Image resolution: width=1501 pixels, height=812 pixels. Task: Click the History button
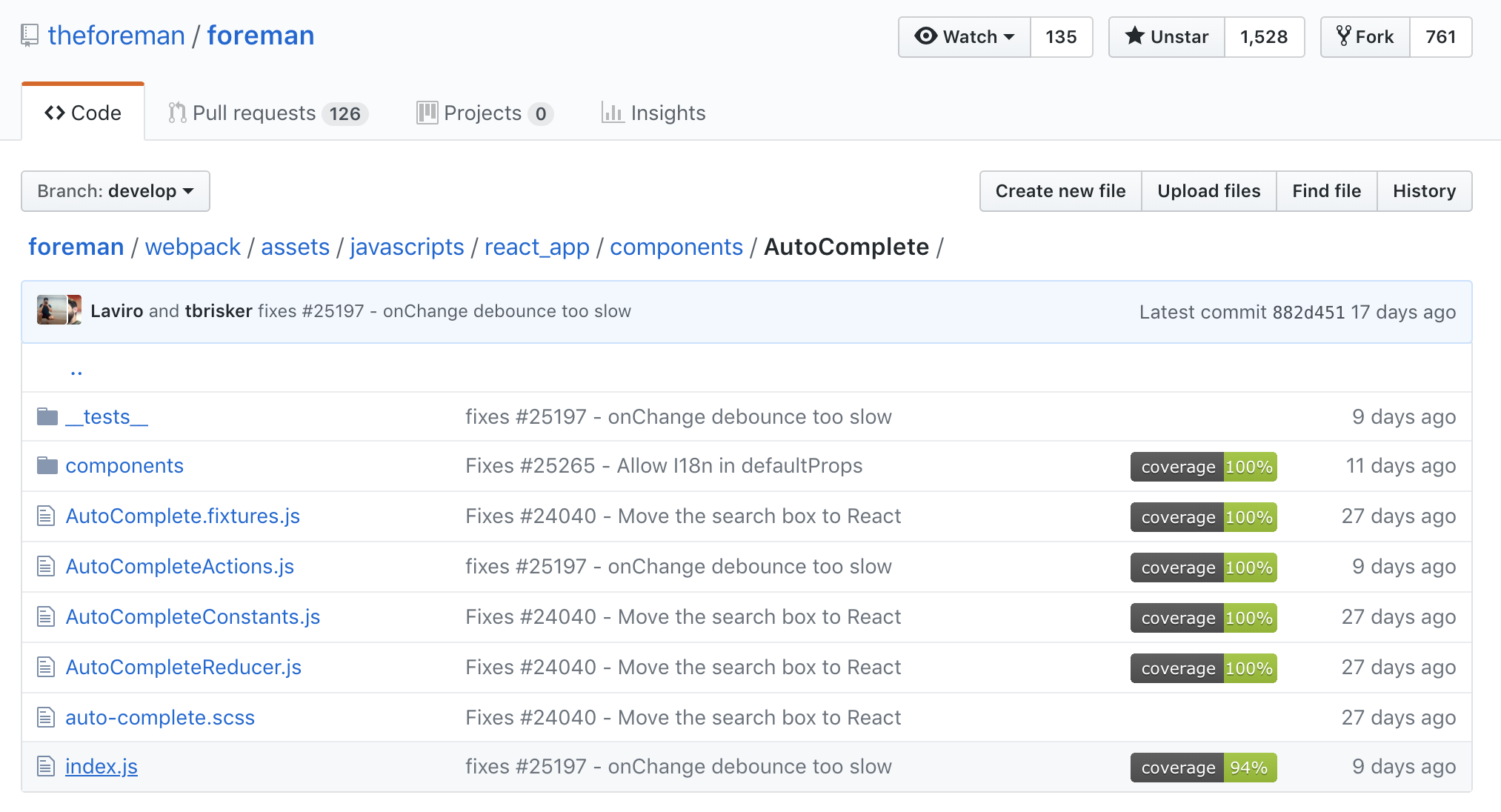[x=1424, y=191]
